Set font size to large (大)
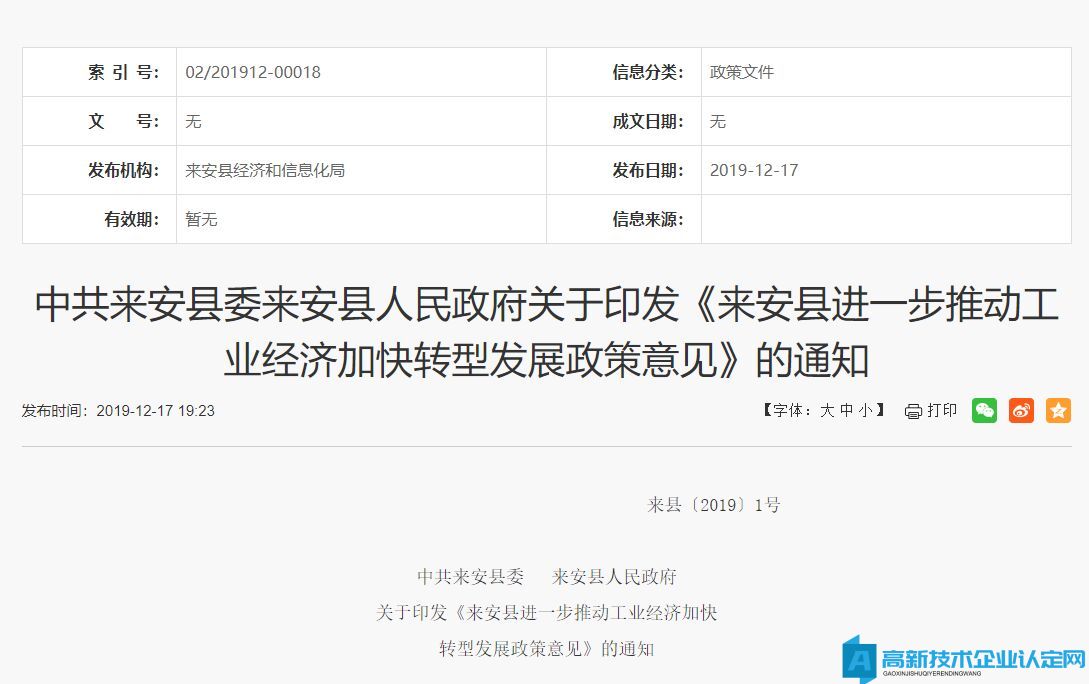 tap(827, 410)
